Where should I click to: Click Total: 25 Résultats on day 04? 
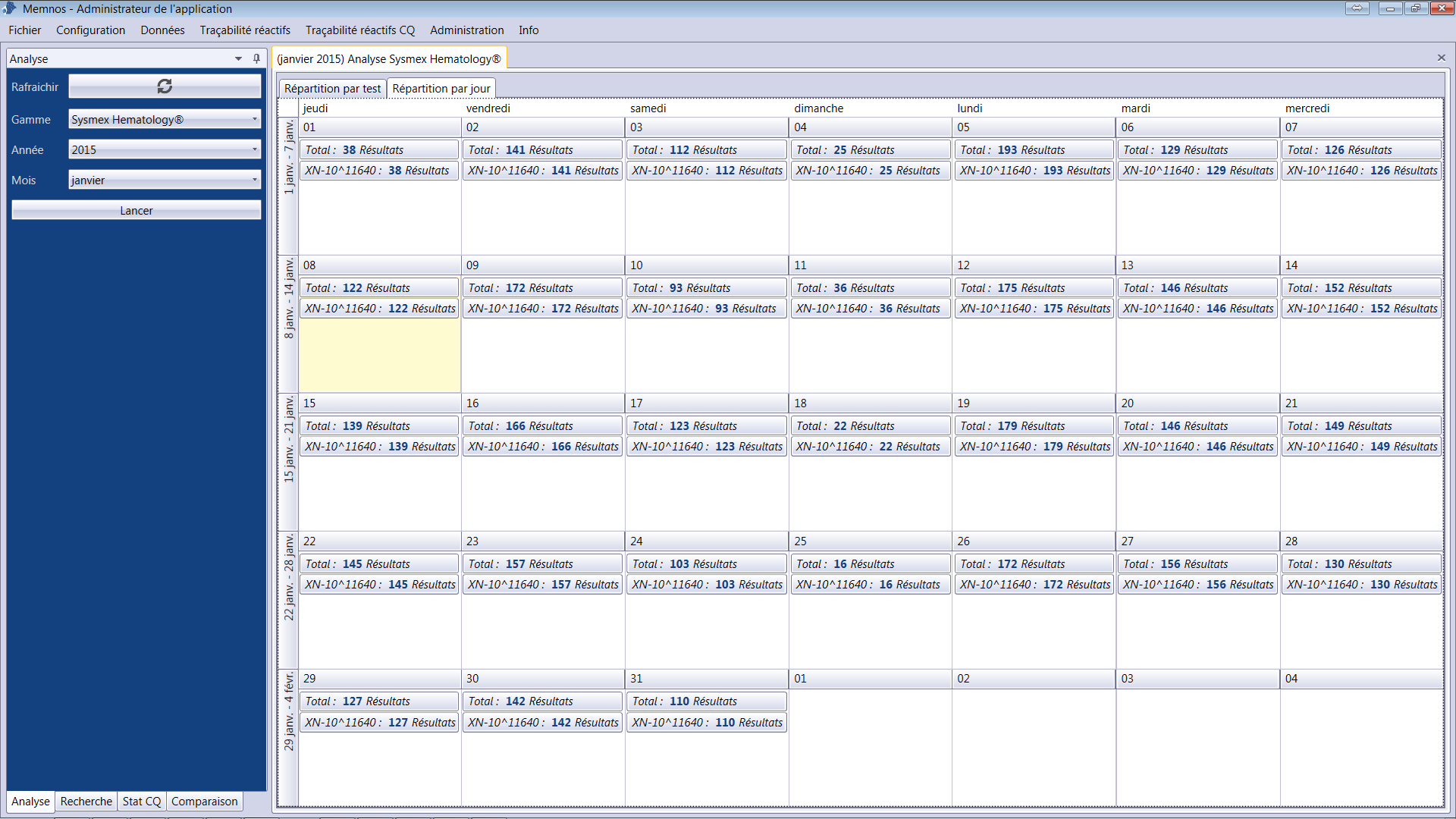[x=871, y=149]
